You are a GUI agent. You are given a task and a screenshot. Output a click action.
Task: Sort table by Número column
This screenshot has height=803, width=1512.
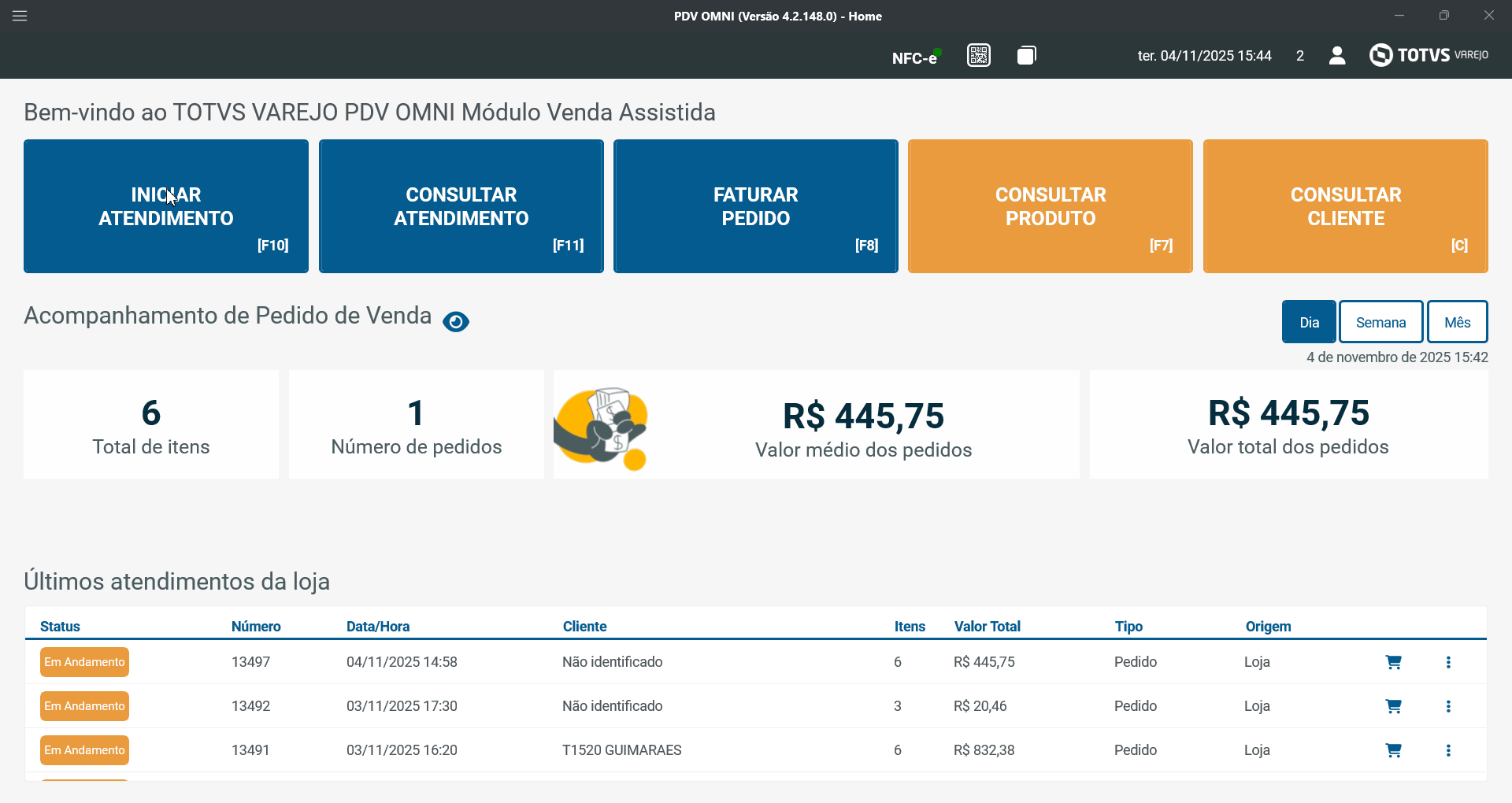(x=256, y=627)
